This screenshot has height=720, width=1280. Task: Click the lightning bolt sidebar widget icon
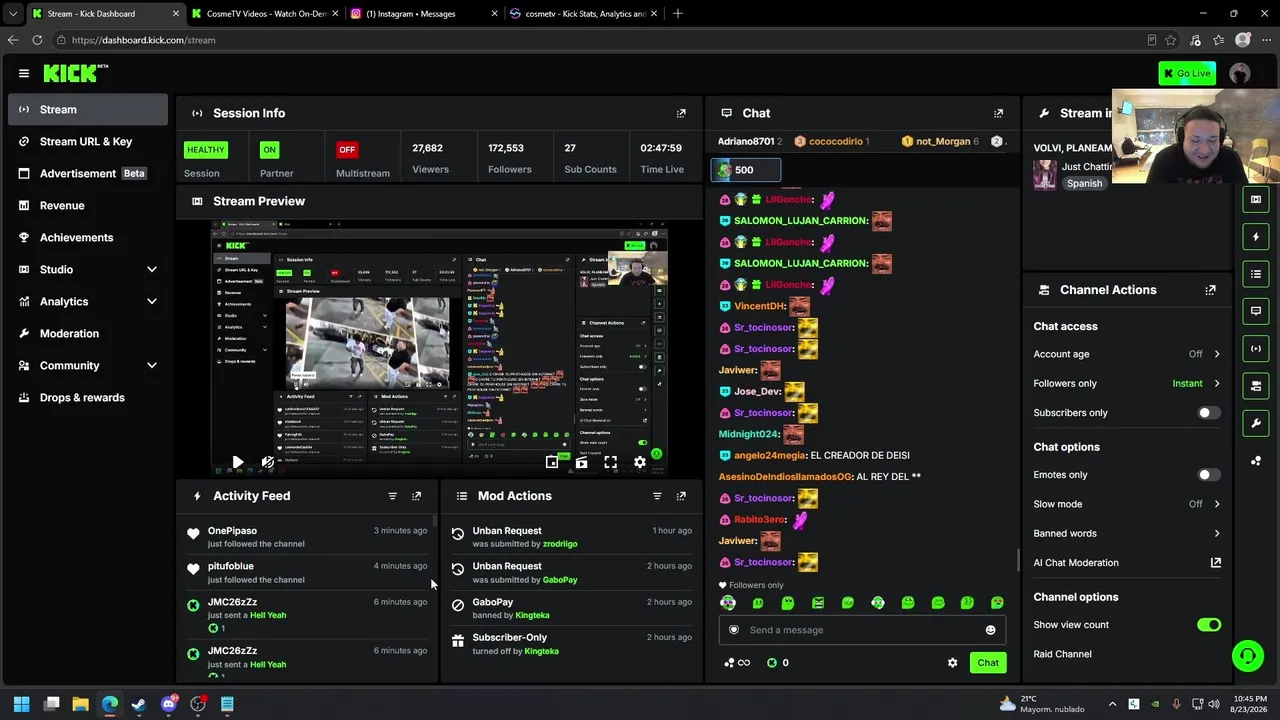coord(1256,237)
